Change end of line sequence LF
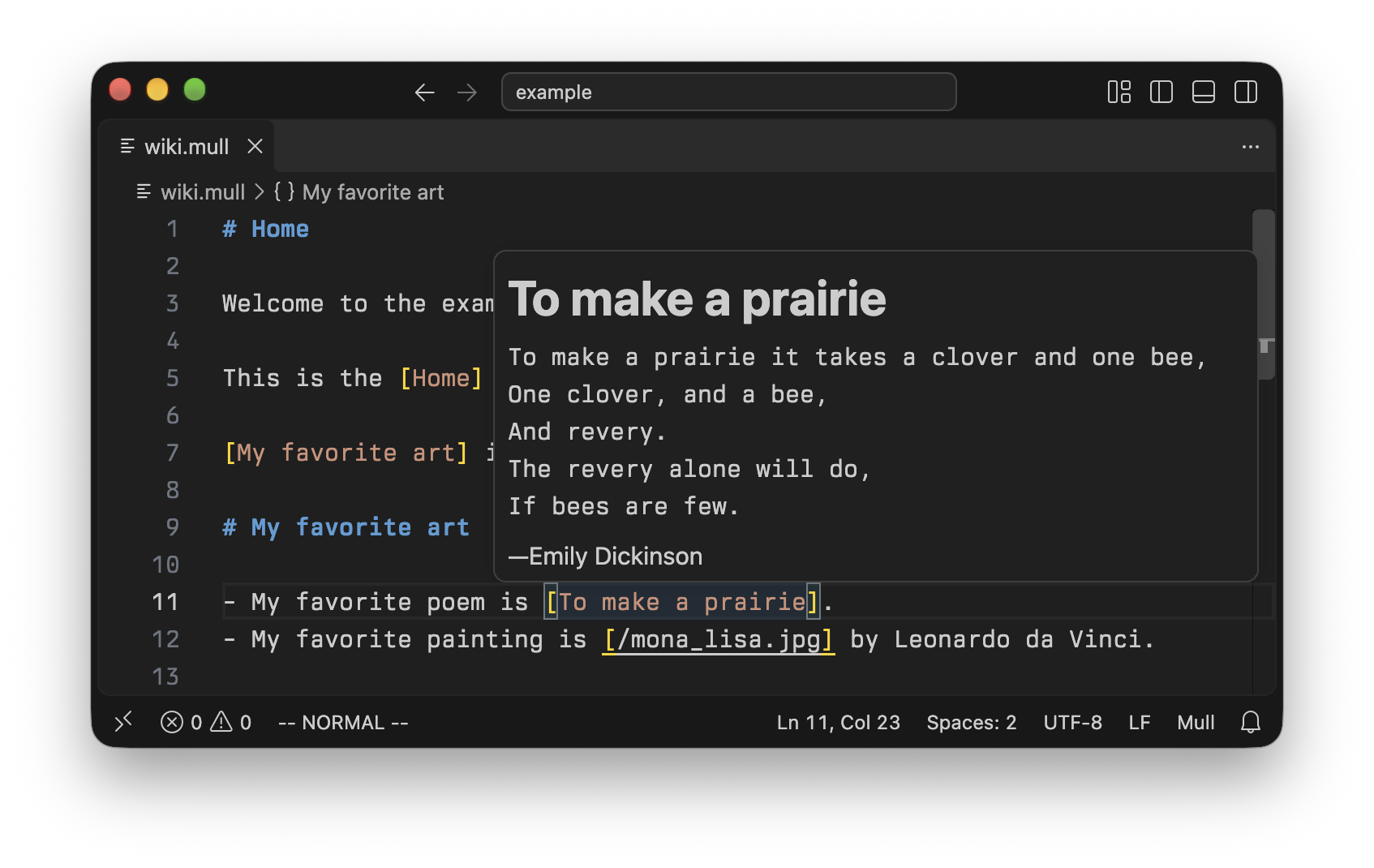 point(1140,723)
